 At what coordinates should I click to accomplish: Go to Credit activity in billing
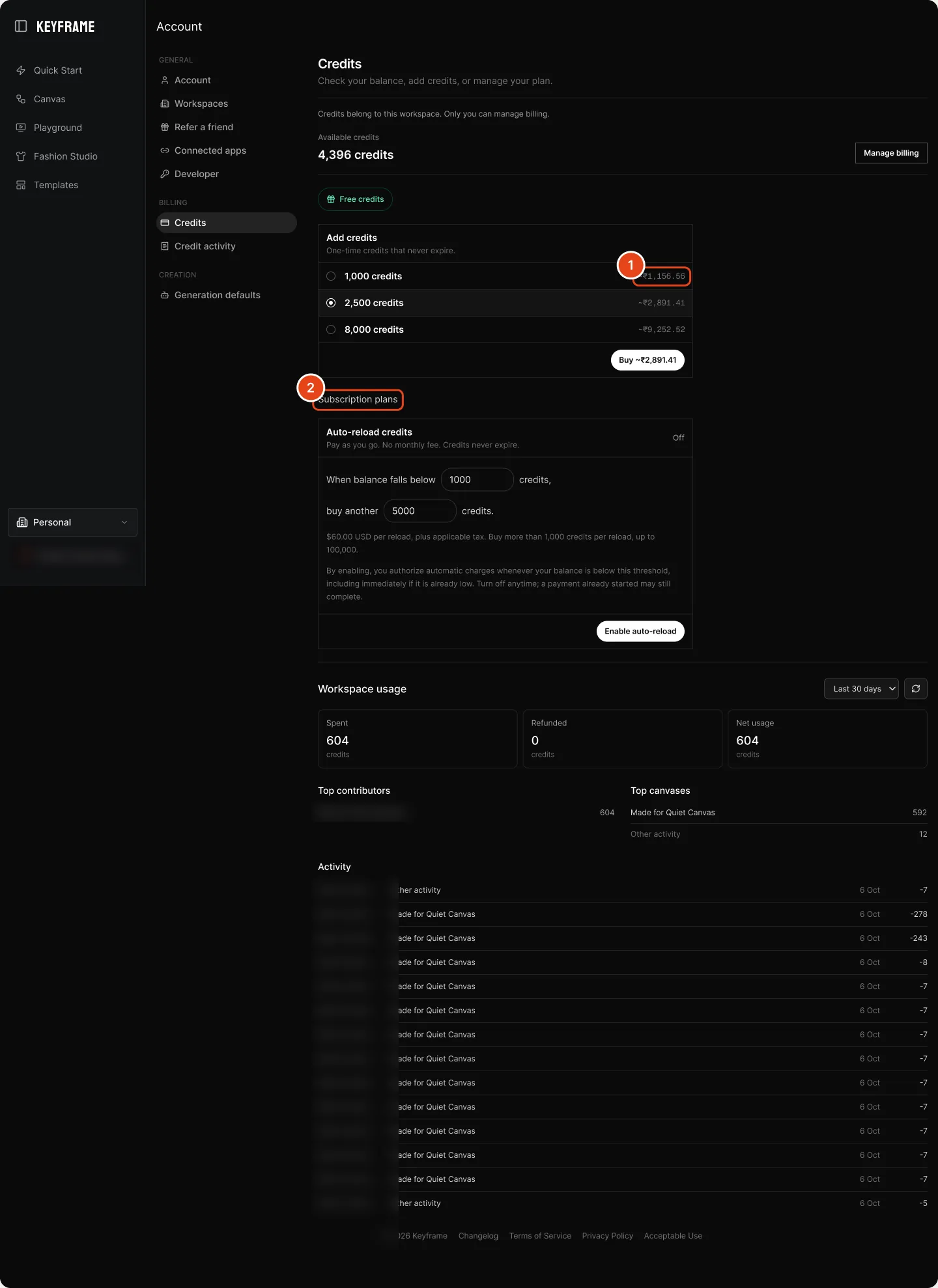click(x=227, y=246)
